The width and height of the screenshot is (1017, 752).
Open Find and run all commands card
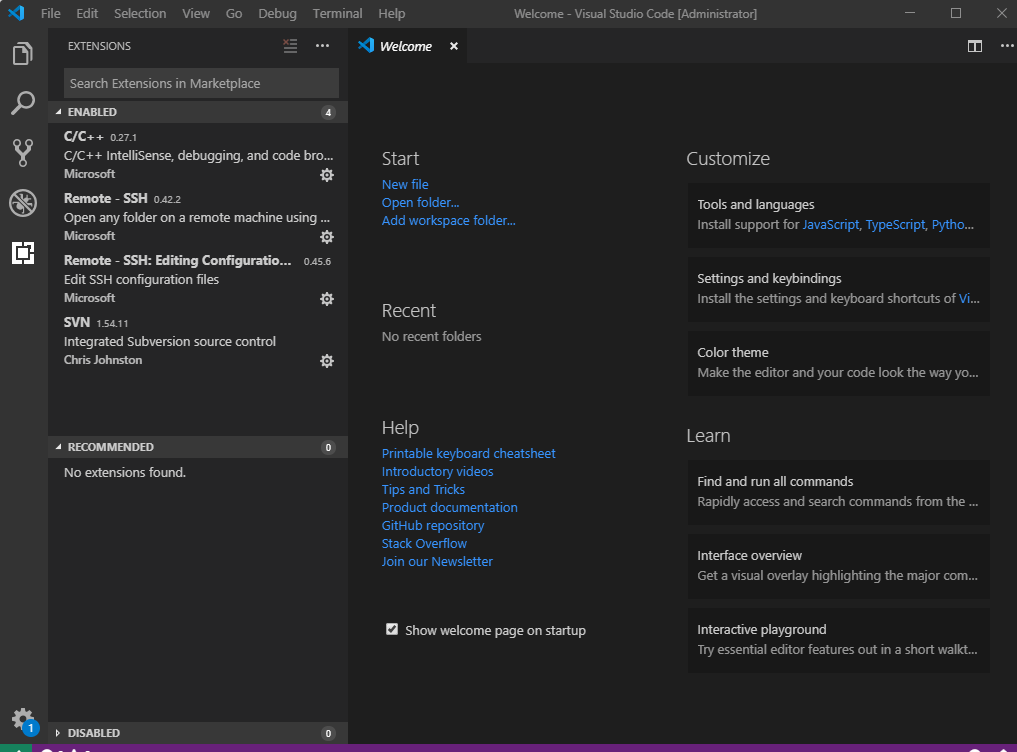coord(839,492)
